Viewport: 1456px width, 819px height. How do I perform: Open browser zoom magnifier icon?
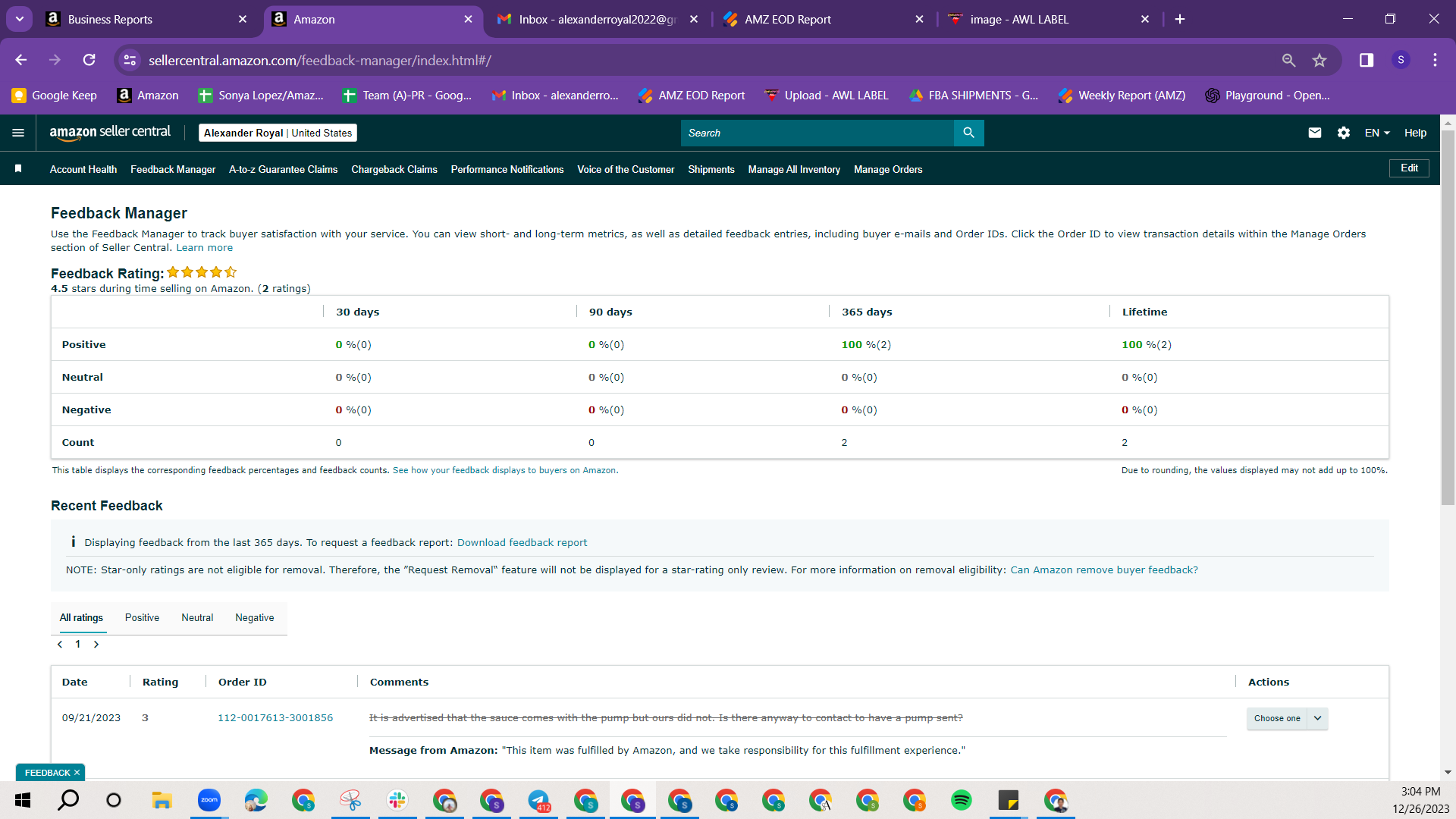coord(1288,60)
